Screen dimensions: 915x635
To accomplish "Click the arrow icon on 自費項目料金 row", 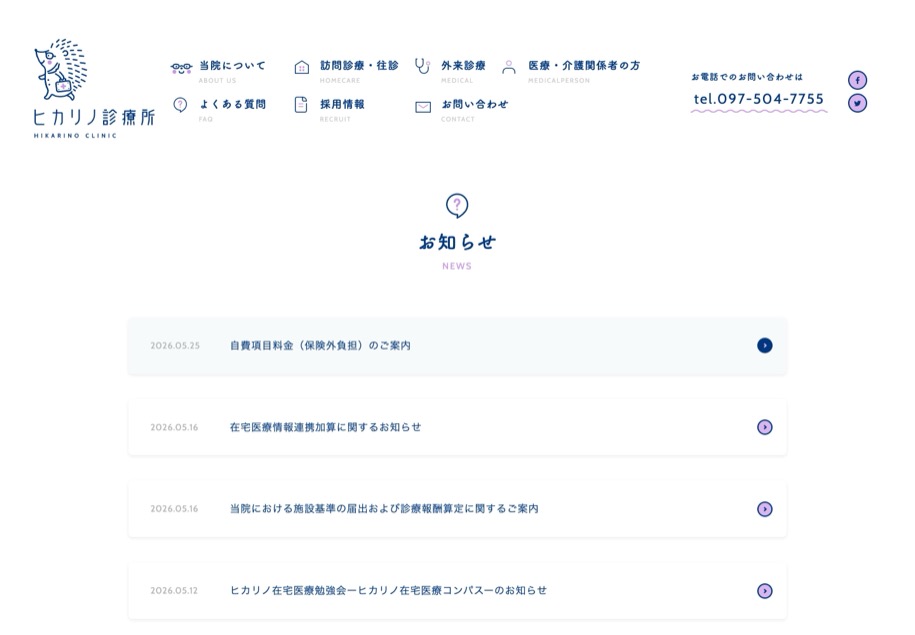I will tap(764, 346).
